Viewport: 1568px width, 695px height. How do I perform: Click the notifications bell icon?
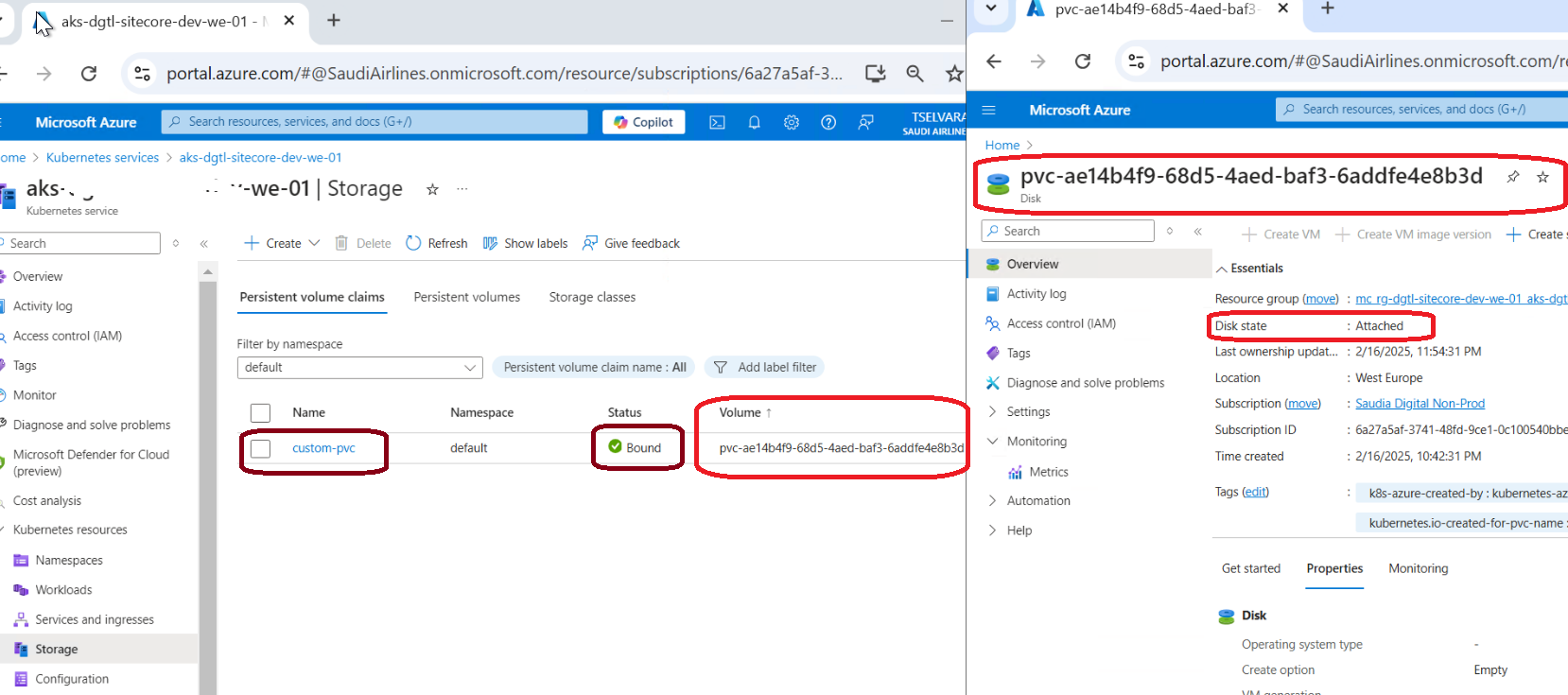point(754,122)
